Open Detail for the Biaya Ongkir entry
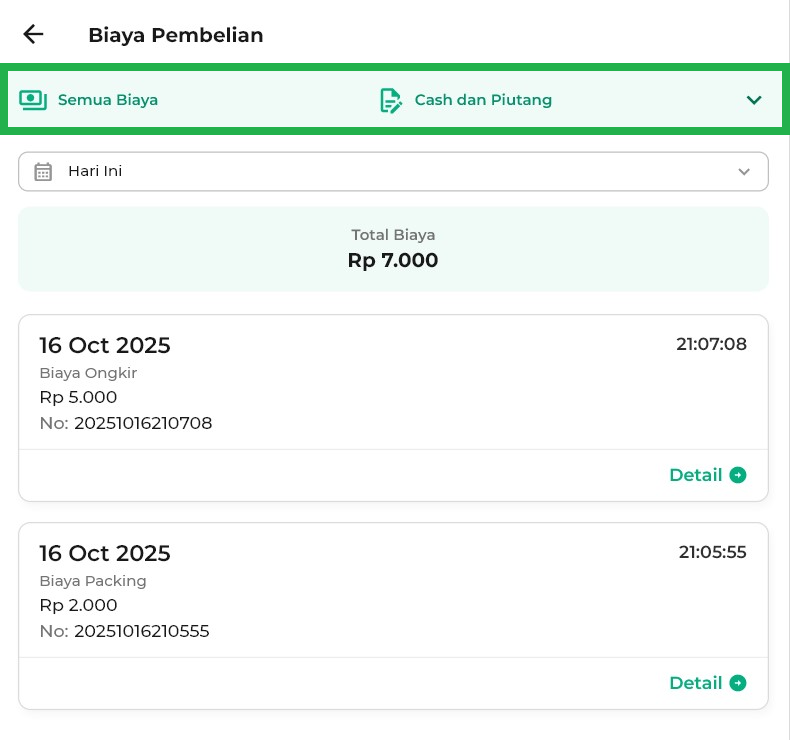Viewport: 790px width, 740px height. (x=696, y=475)
